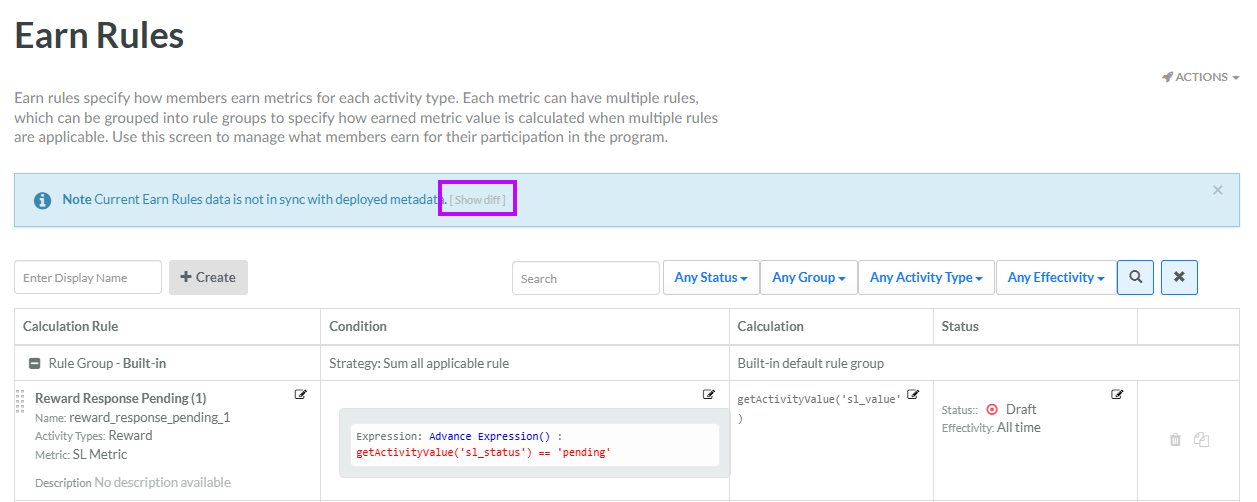Open the Any Activity Type dropdown
1257x502 pixels.
click(x=926, y=278)
